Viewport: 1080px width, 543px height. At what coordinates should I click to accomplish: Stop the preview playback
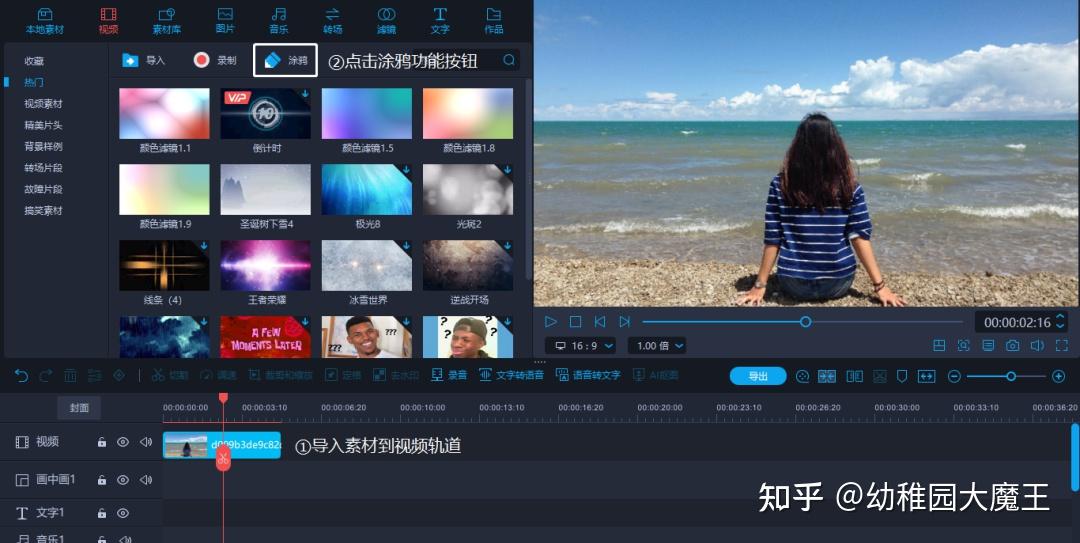[575, 322]
